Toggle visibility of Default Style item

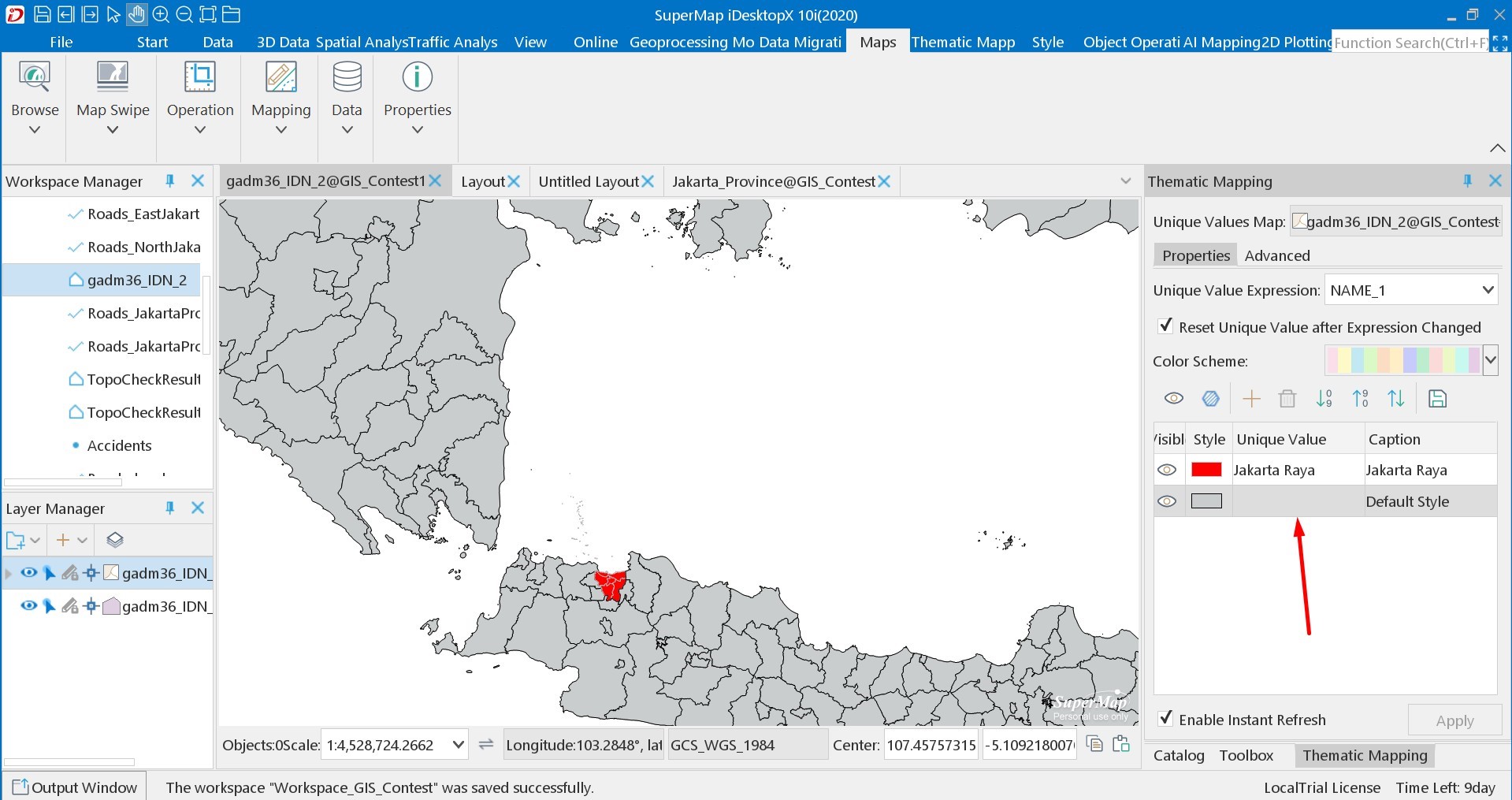click(x=1167, y=501)
